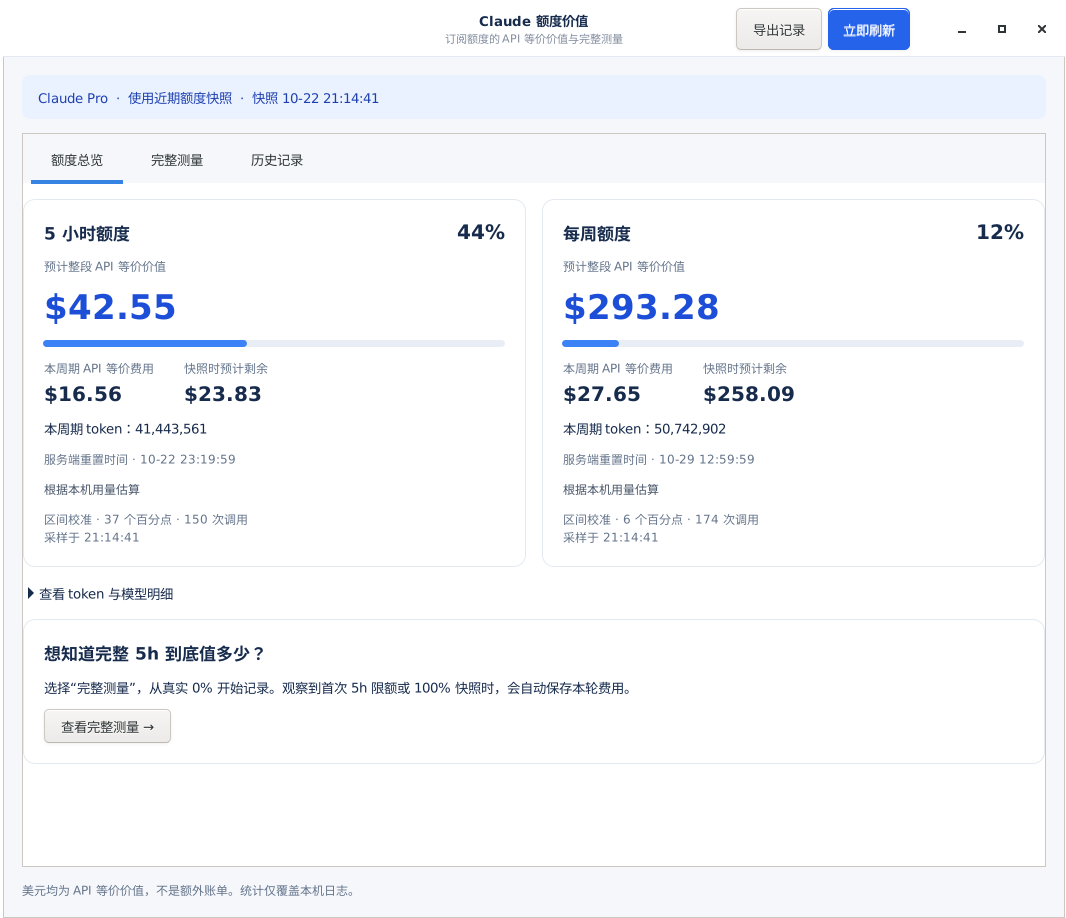Click the 每周额度 progress bar
This screenshot has height=918, width=1066.
pos(793,343)
